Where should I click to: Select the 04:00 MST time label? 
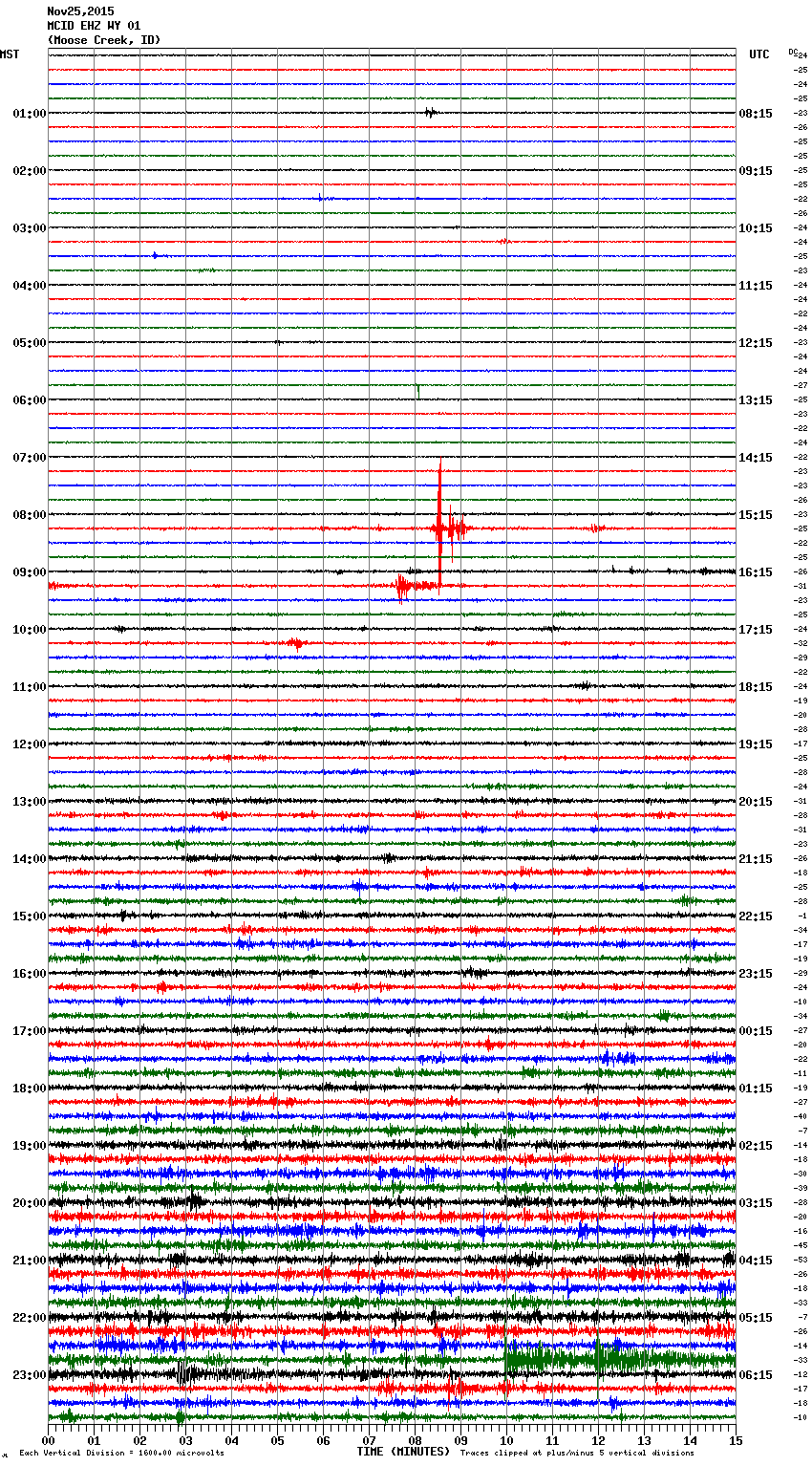30,286
